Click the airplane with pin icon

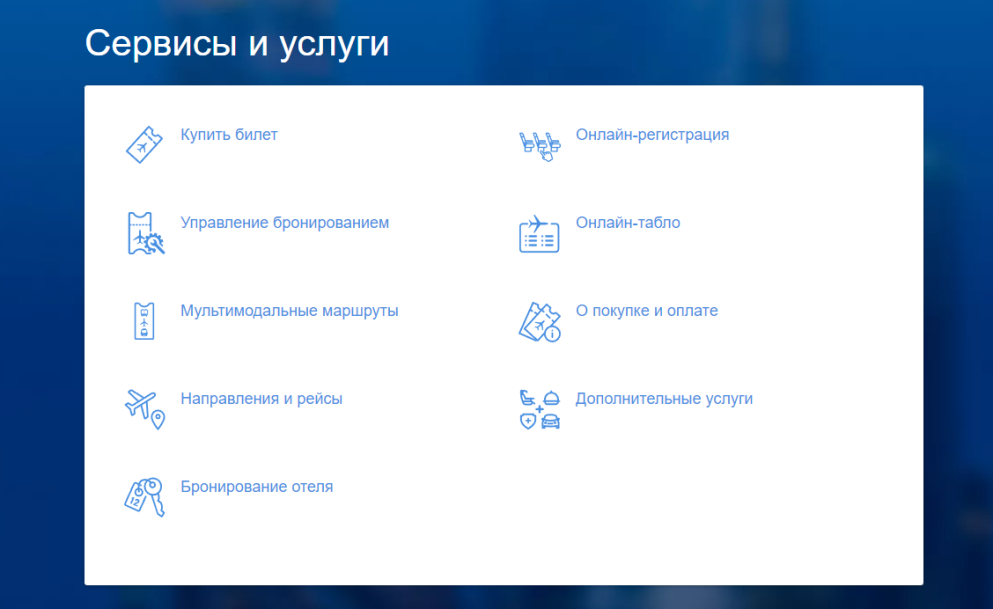tap(144, 409)
